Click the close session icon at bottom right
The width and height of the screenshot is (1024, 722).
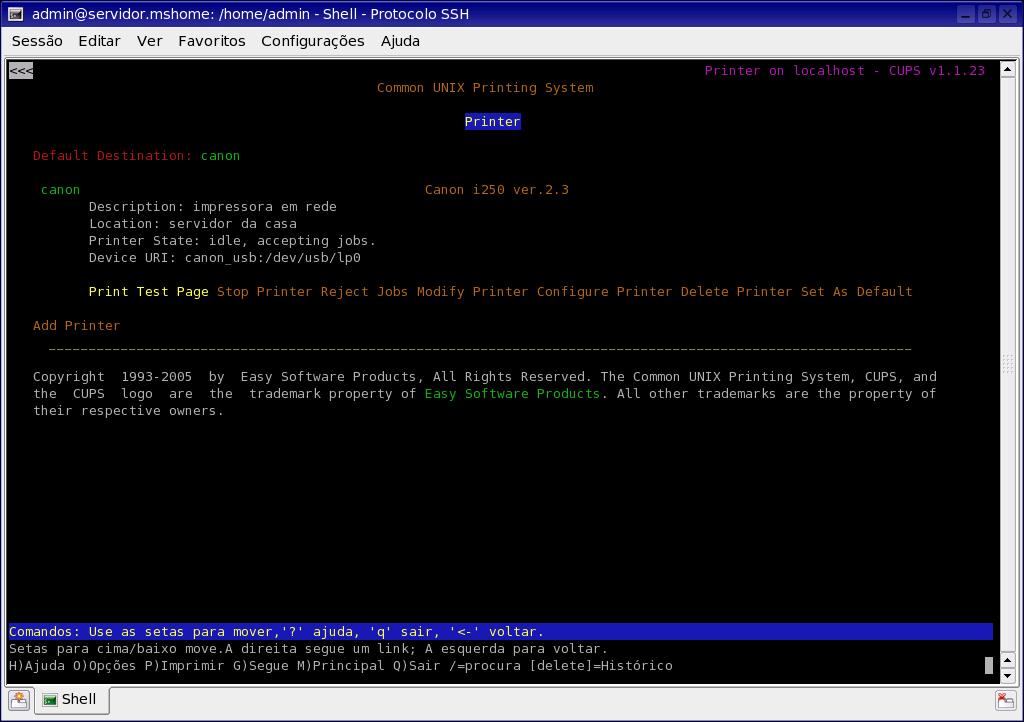click(1005, 700)
